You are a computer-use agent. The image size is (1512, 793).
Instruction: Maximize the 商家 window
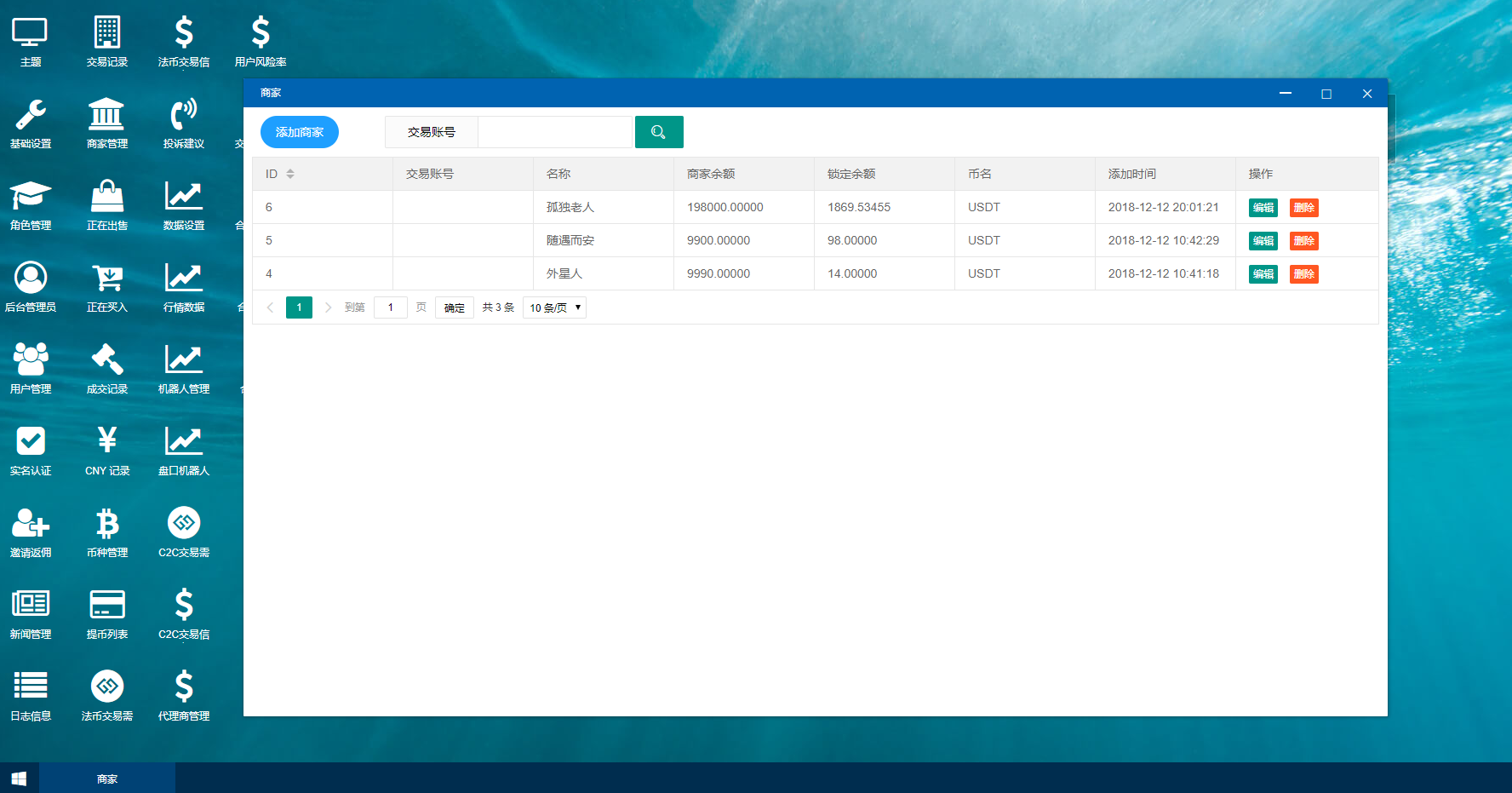(1326, 94)
